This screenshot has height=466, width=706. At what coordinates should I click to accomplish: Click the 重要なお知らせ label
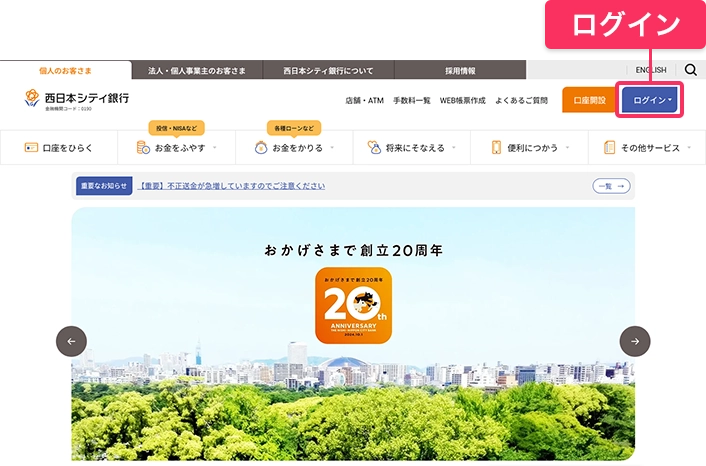click(x=104, y=185)
